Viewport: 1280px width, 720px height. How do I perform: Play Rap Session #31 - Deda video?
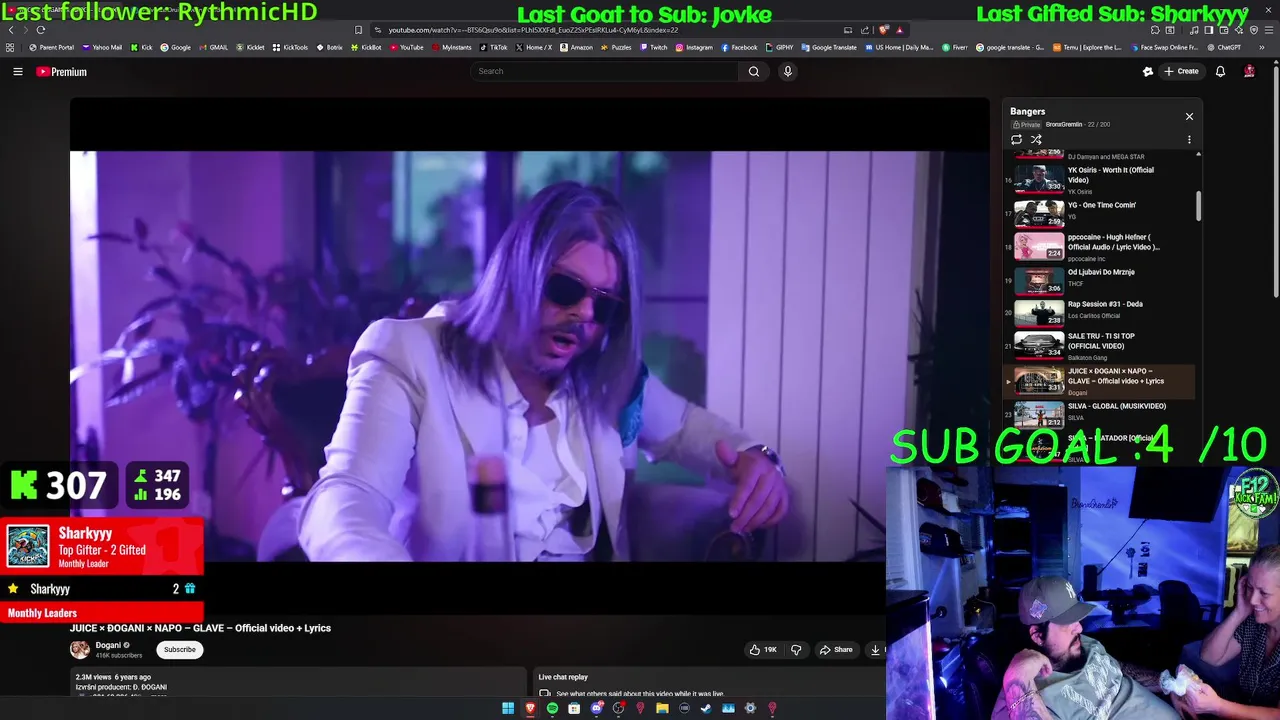[x=1100, y=313]
